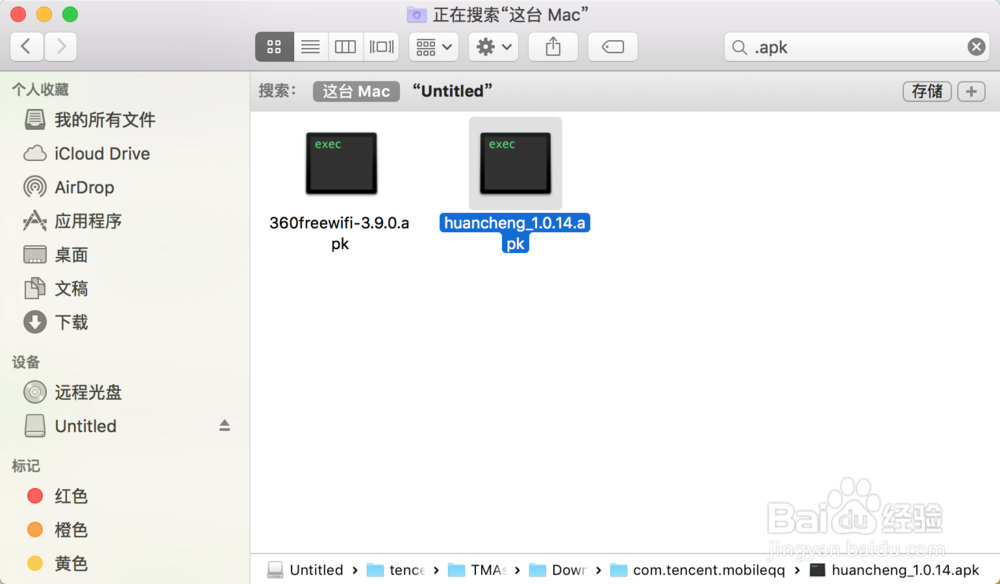Click huancheng_1.0.14.apk in path bar
Screen dimensions: 1000x584
[894, 570]
